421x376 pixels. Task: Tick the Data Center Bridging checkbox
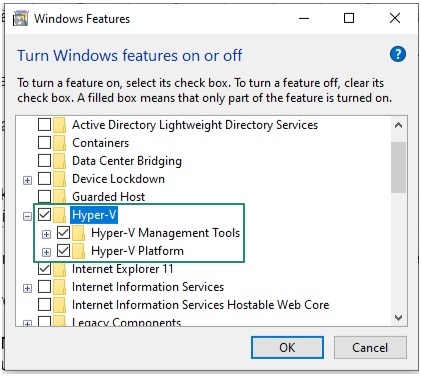[44, 161]
